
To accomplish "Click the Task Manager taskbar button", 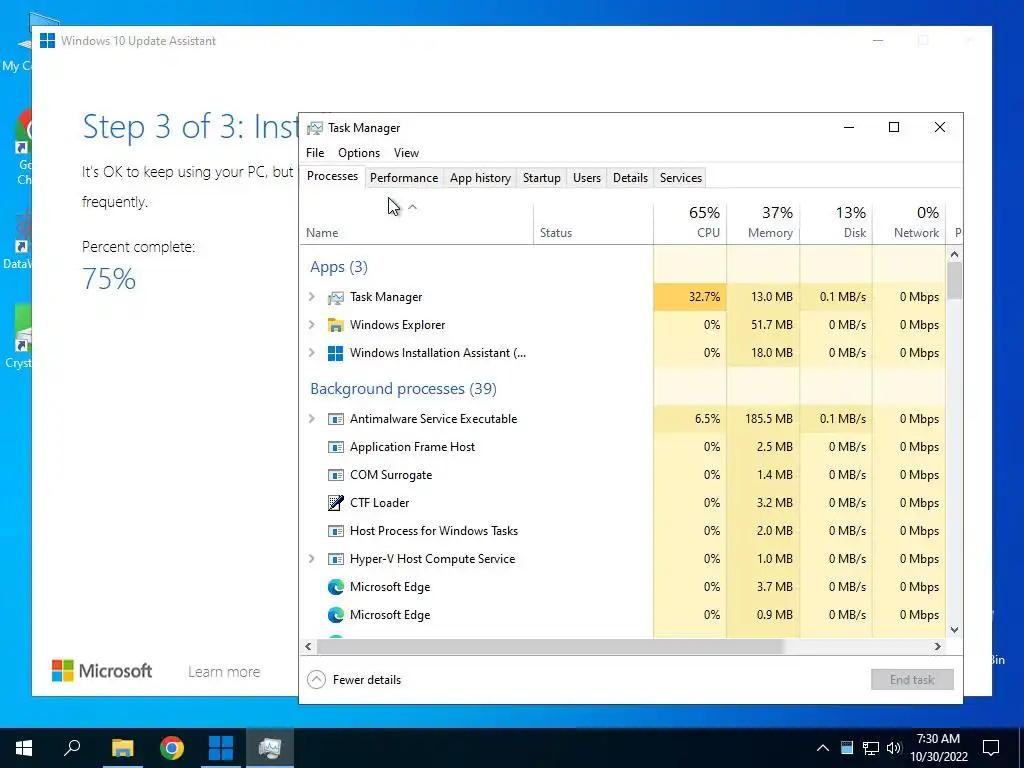I will (270, 748).
